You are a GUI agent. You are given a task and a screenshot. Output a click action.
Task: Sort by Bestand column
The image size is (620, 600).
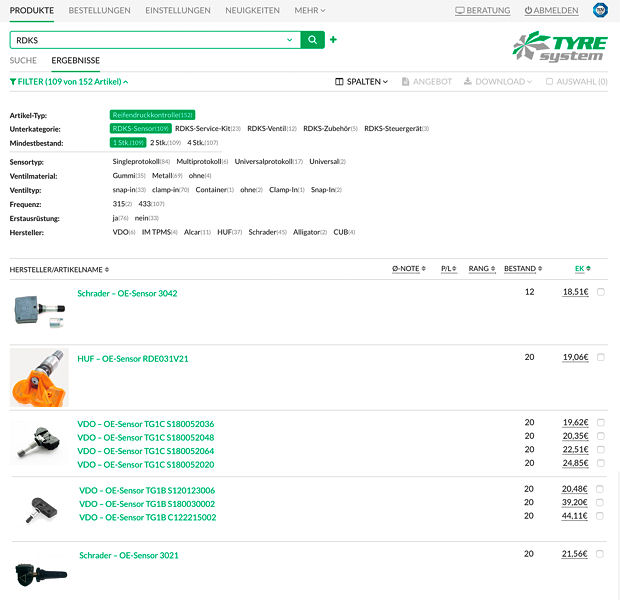523,269
